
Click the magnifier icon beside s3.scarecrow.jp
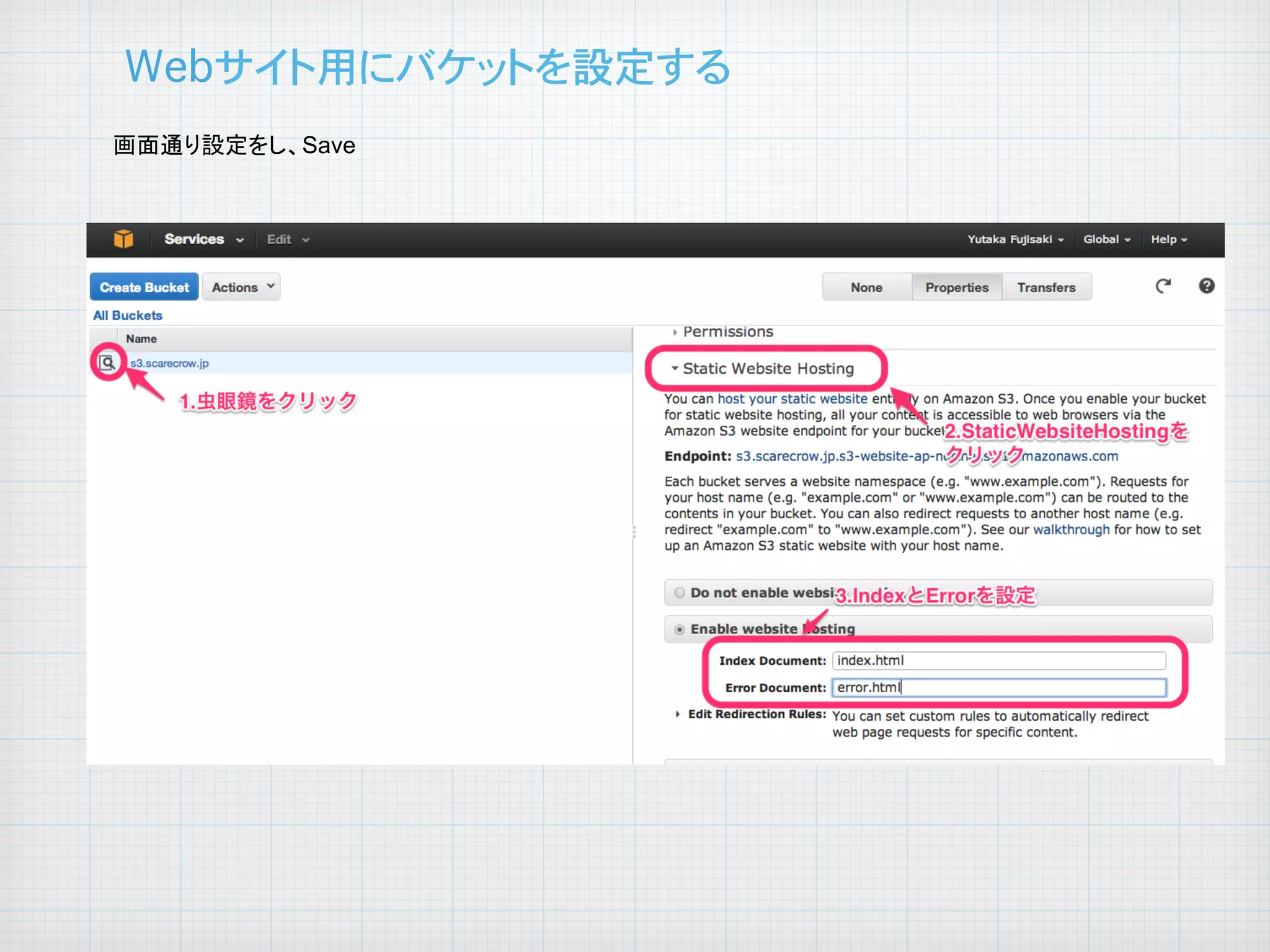pos(107,363)
